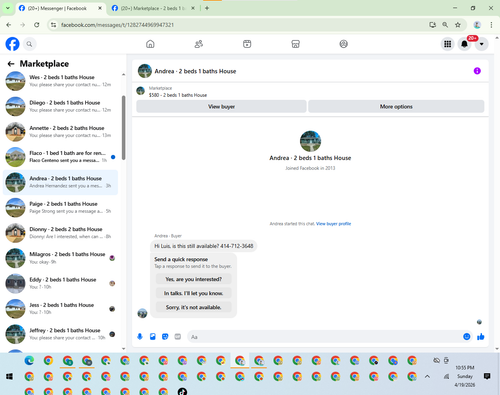Open Jeffrey 2 beds 1 baths chat

point(60,334)
